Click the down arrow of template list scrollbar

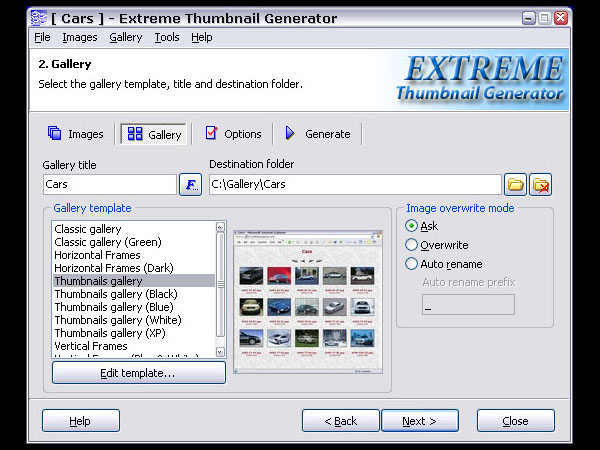pyautogui.click(x=220, y=351)
